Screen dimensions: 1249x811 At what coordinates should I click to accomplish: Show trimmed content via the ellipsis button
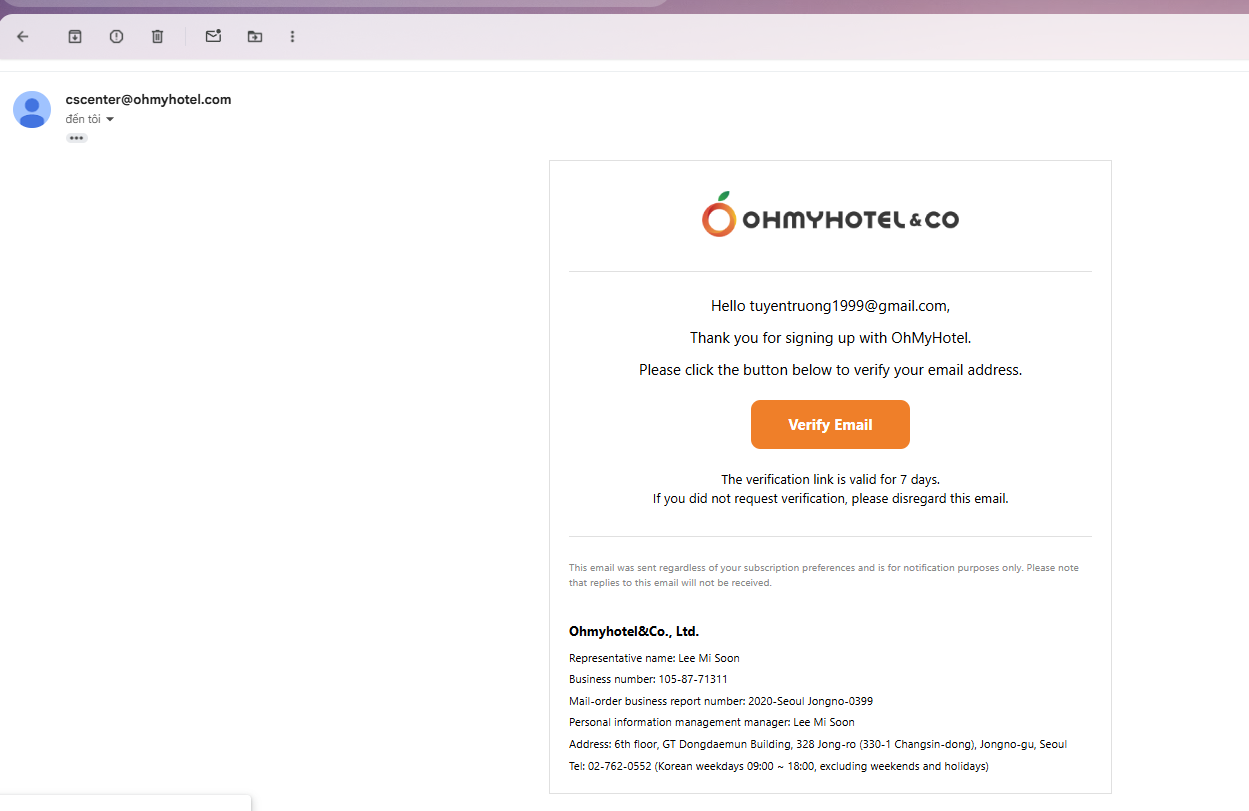[x=77, y=138]
